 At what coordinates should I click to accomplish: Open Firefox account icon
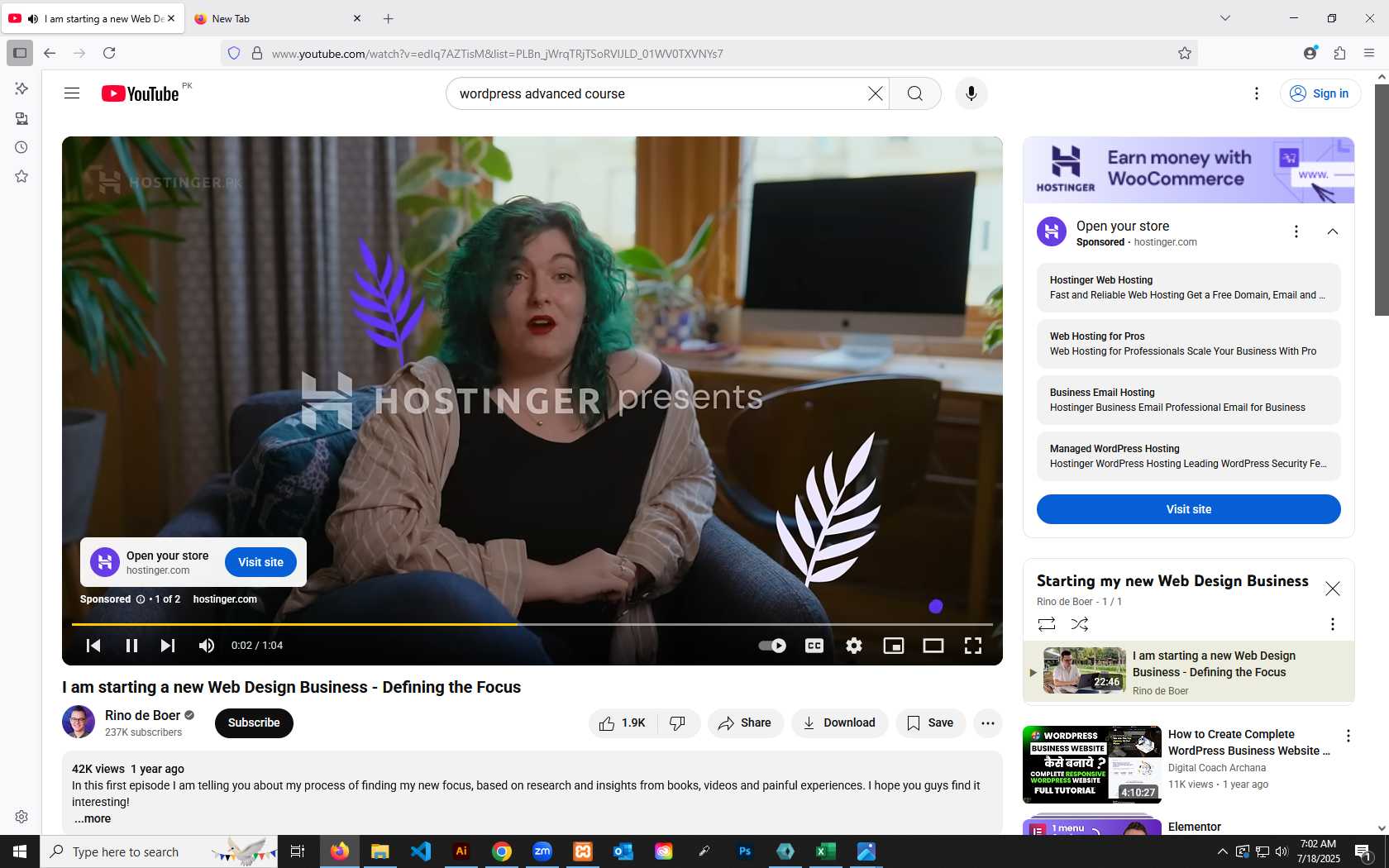coord(1310,53)
